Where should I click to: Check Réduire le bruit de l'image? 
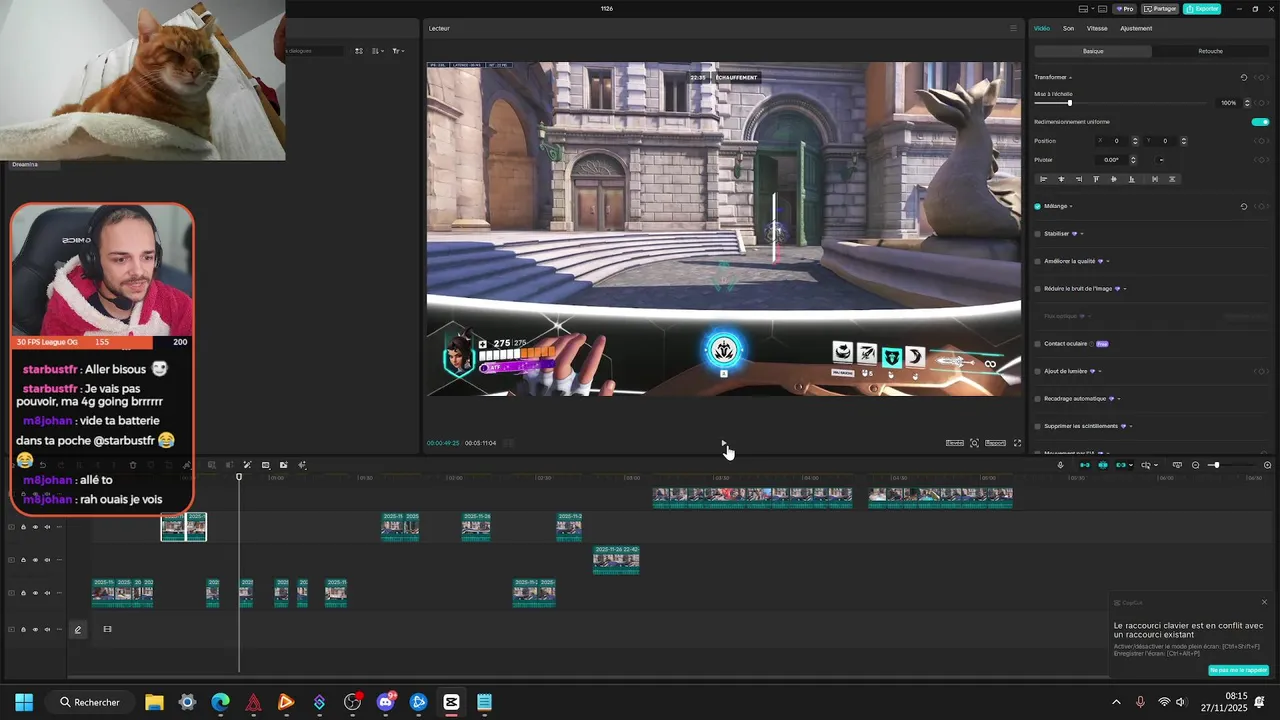tap(1037, 288)
